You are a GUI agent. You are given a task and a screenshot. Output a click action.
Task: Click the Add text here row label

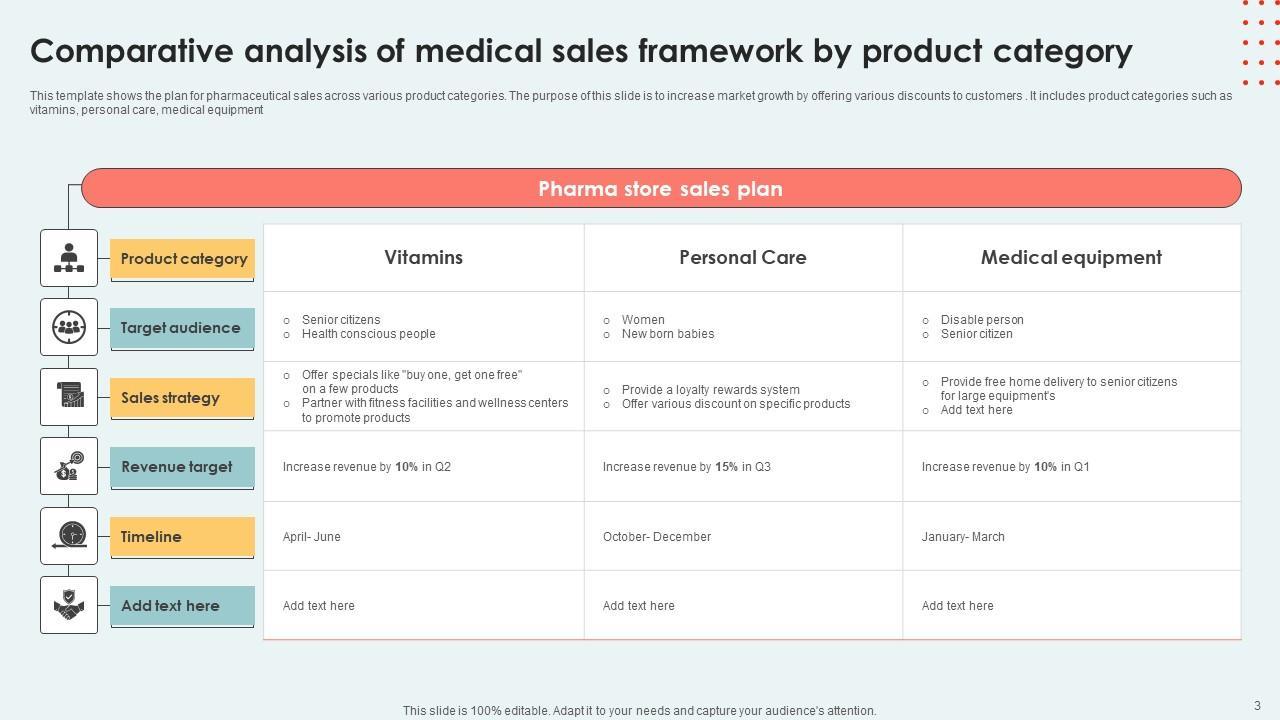(171, 606)
